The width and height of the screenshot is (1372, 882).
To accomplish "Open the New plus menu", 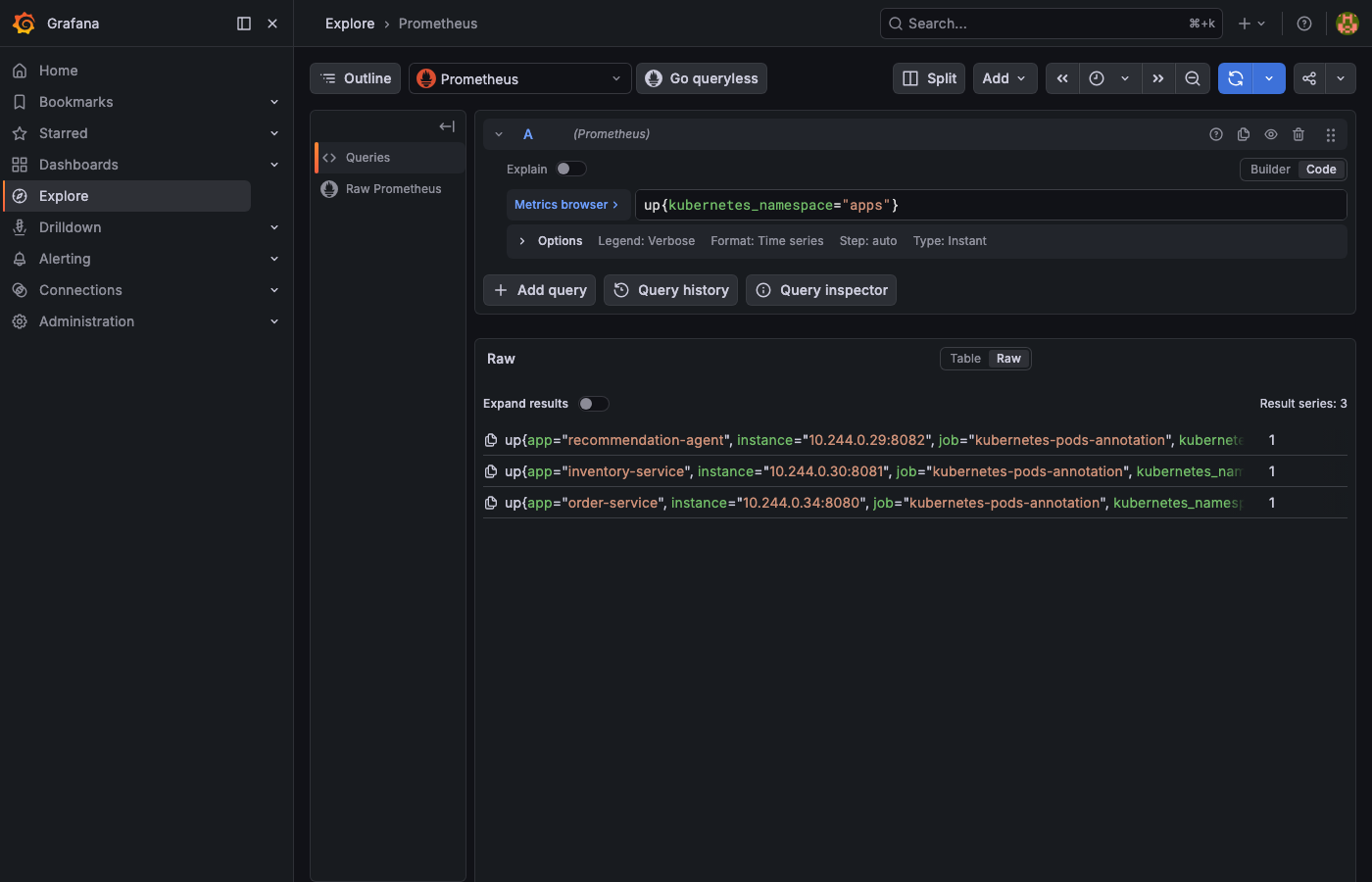I will (1251, 24).
